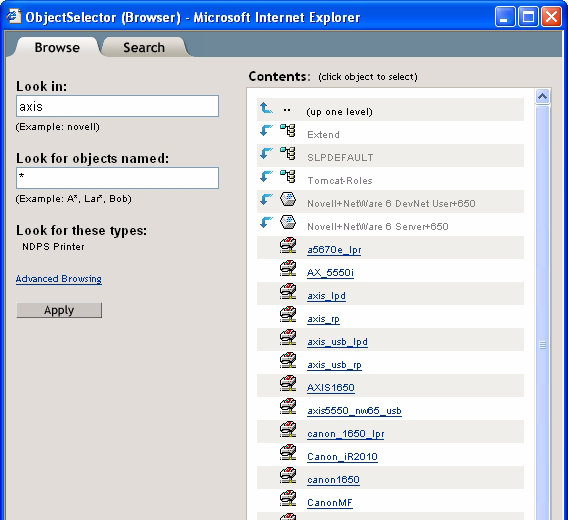
Task: Click the Look in field containing axis
Action: pyautogui.click(x=117, y=106)
